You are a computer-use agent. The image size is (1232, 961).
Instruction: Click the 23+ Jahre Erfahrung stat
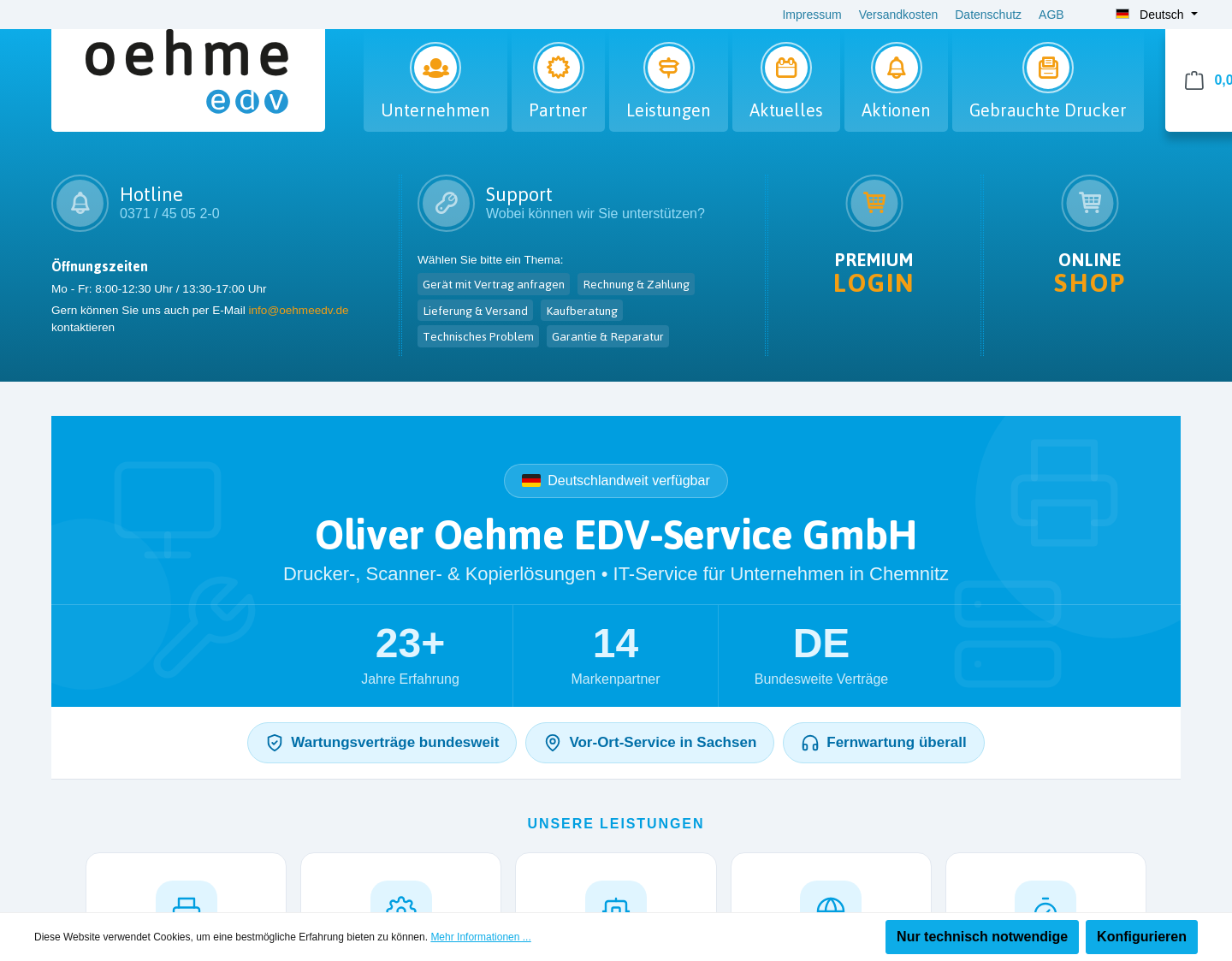410,655
